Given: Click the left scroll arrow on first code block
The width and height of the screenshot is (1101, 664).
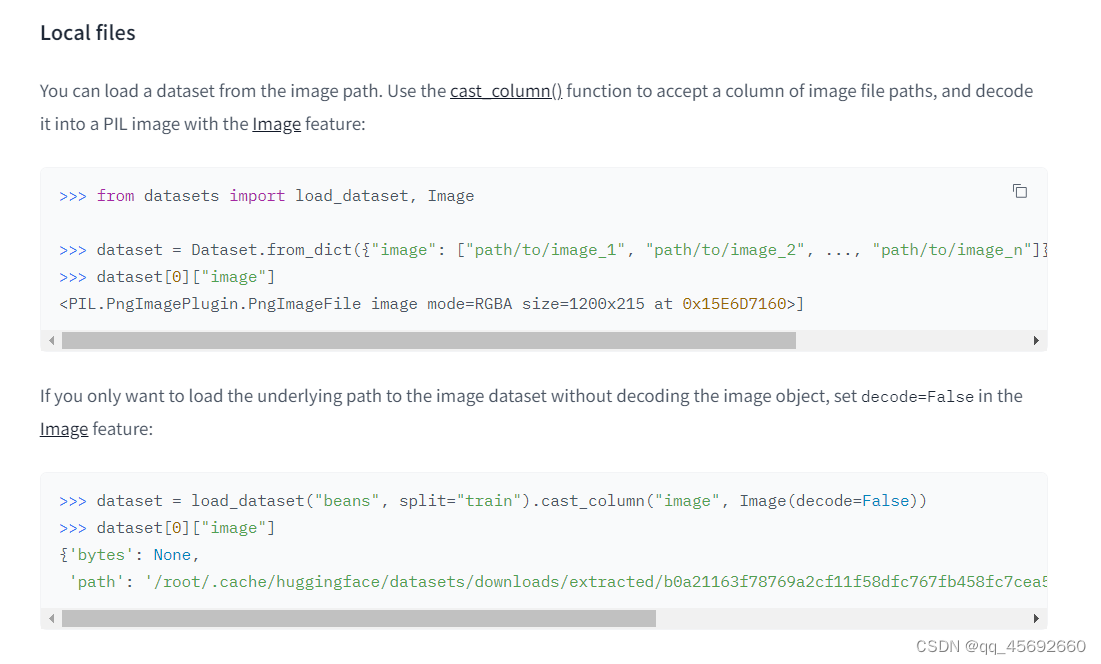Looking at the screenshot, I should [x=50, y=340].
